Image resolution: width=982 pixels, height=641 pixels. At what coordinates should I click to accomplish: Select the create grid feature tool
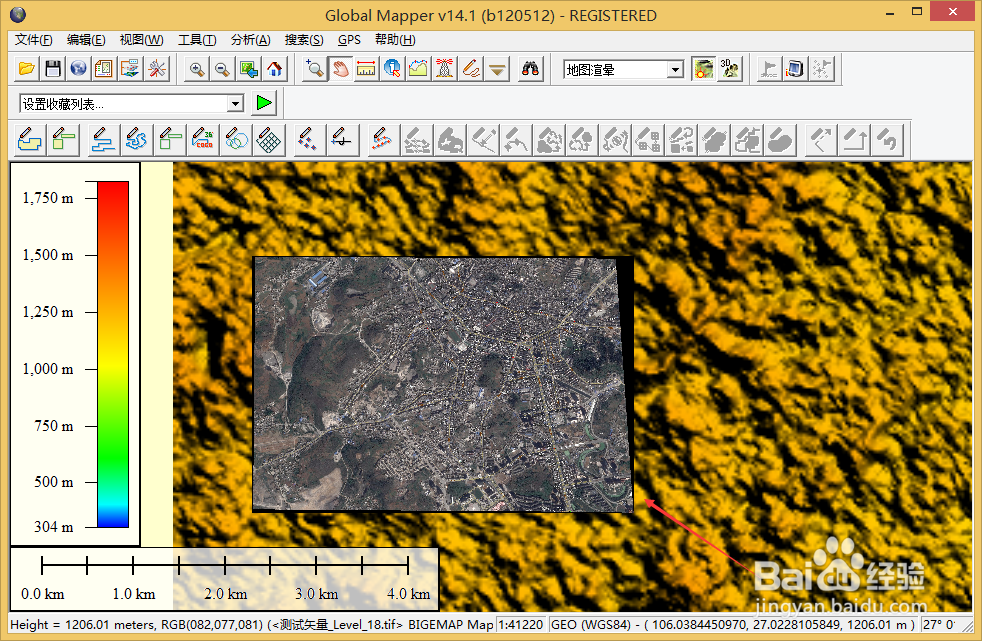pyautogui.click(x=269, y=140)
